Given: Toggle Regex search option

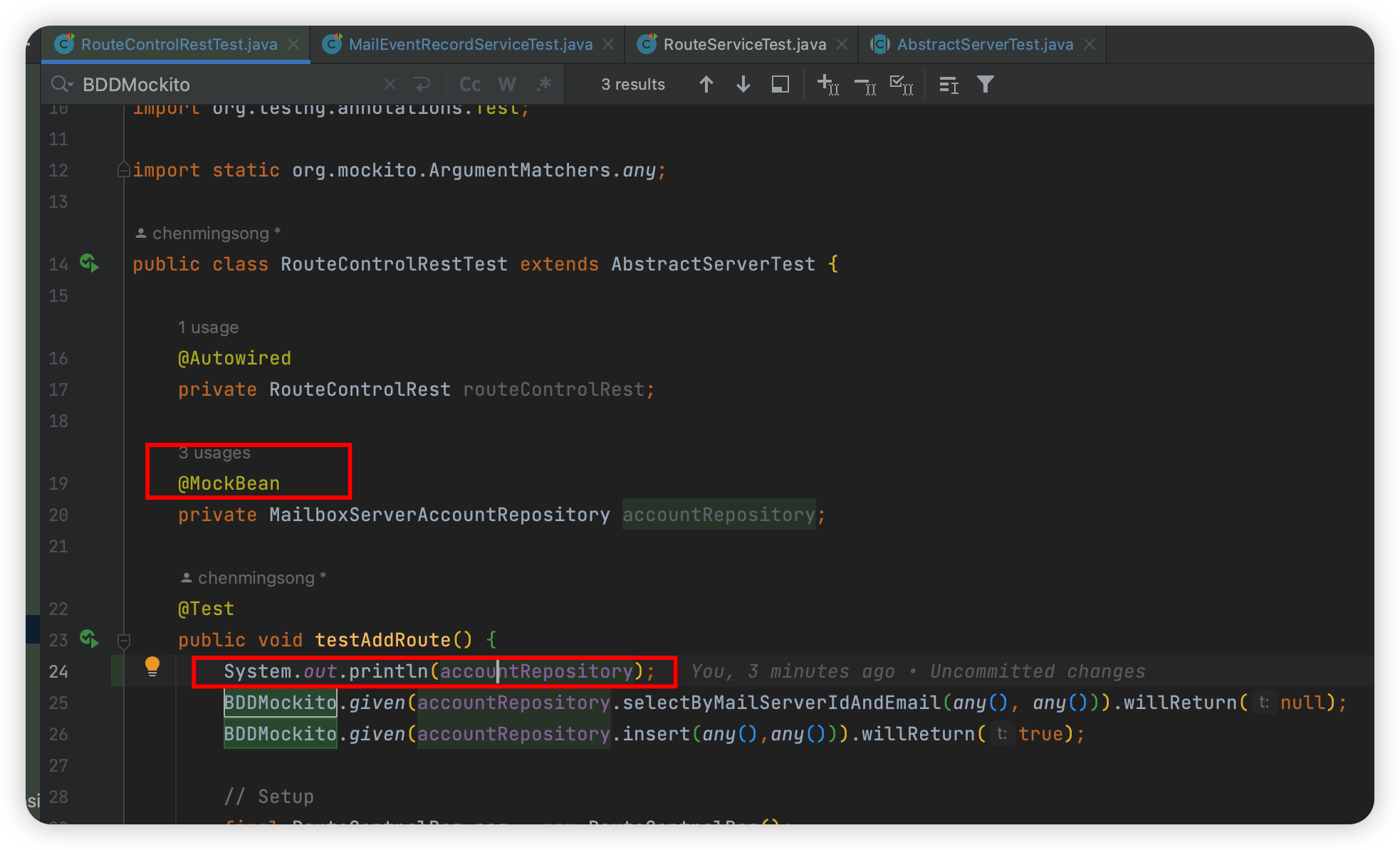Looking at the screenshot, I should point(544,84).
